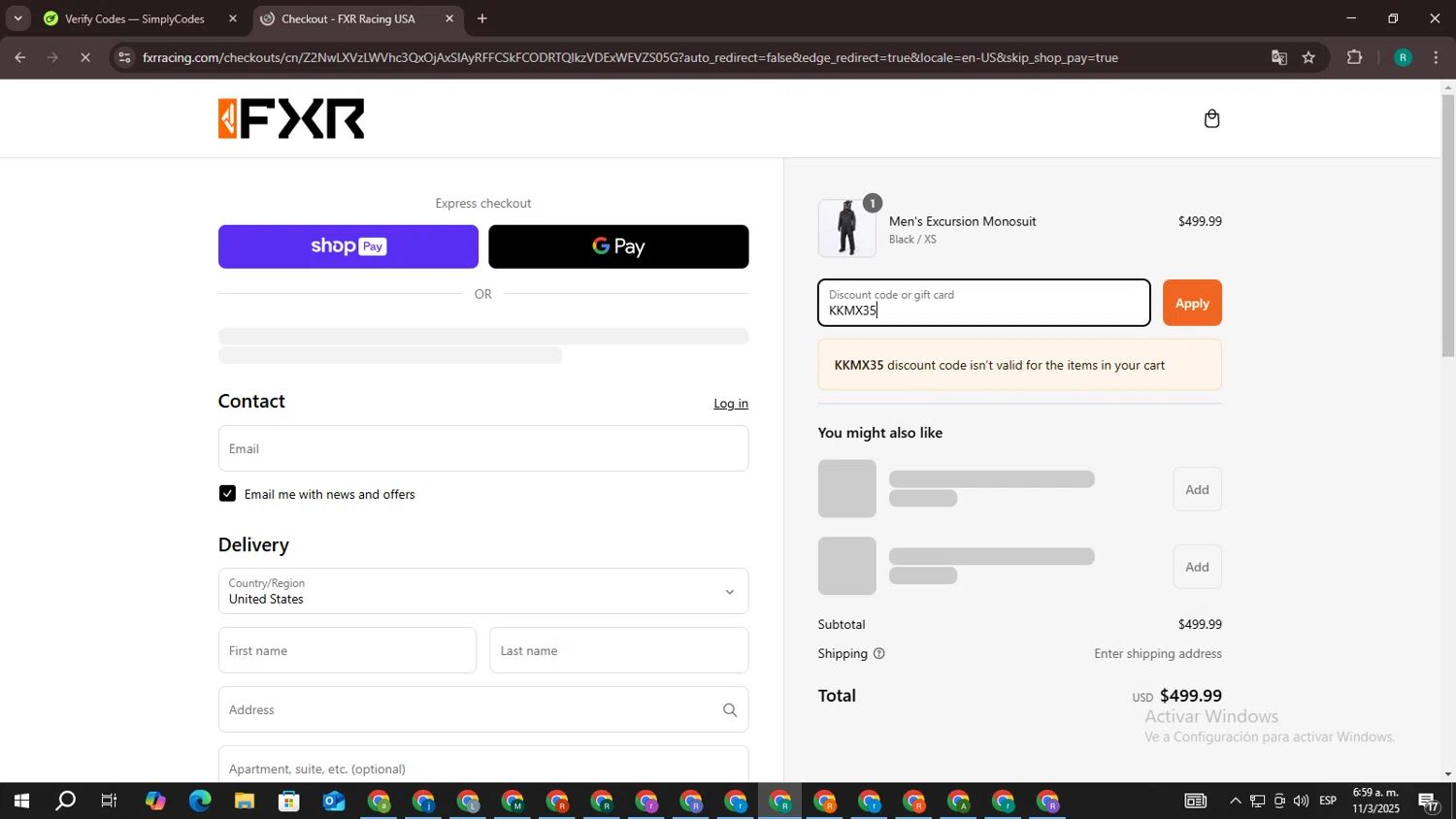Click the $499.99 total amount
Image resolution: width=1456 pixels, height=819 pixels.
pos(1191,696)
